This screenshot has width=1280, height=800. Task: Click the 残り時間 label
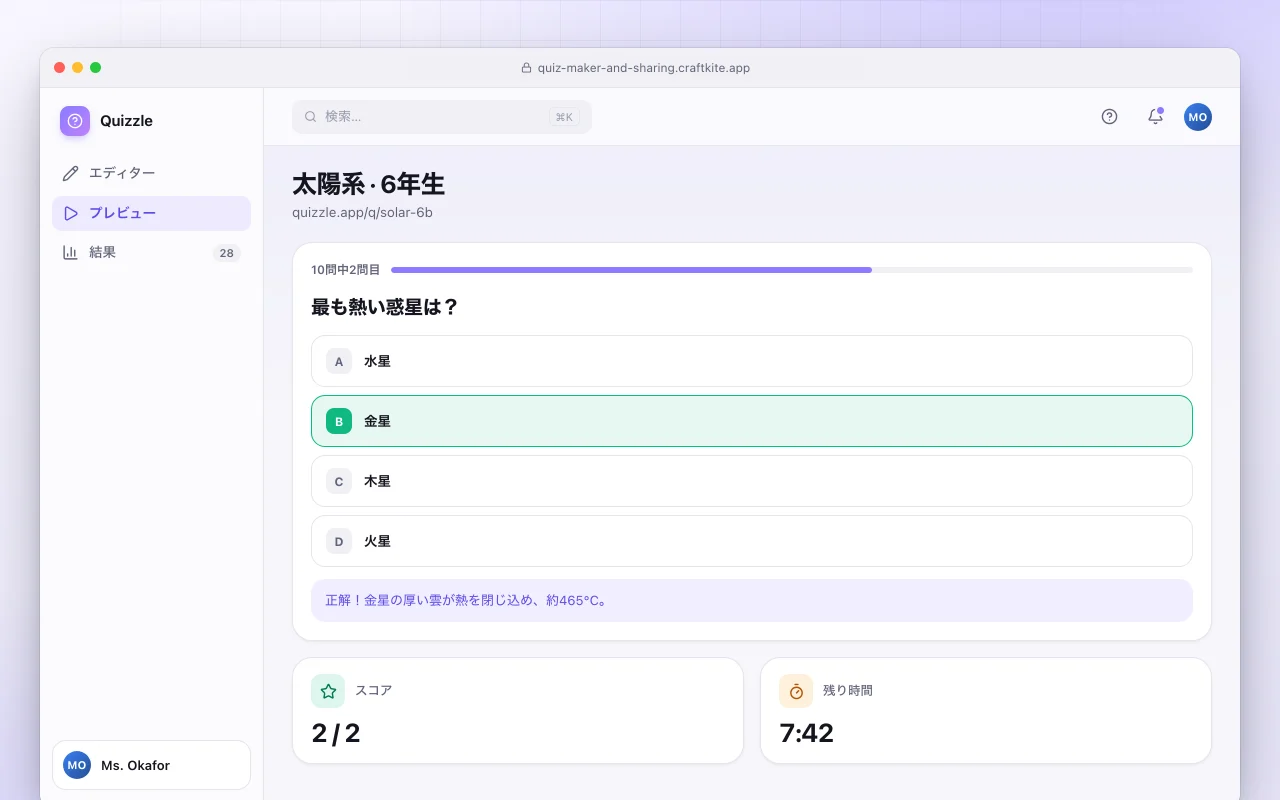point(848,691)
